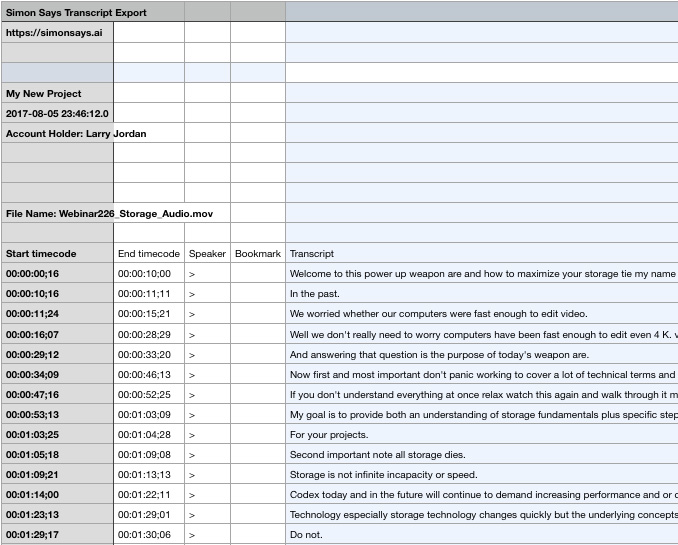Select end timecode 00:01:04;28

(149, 434)
